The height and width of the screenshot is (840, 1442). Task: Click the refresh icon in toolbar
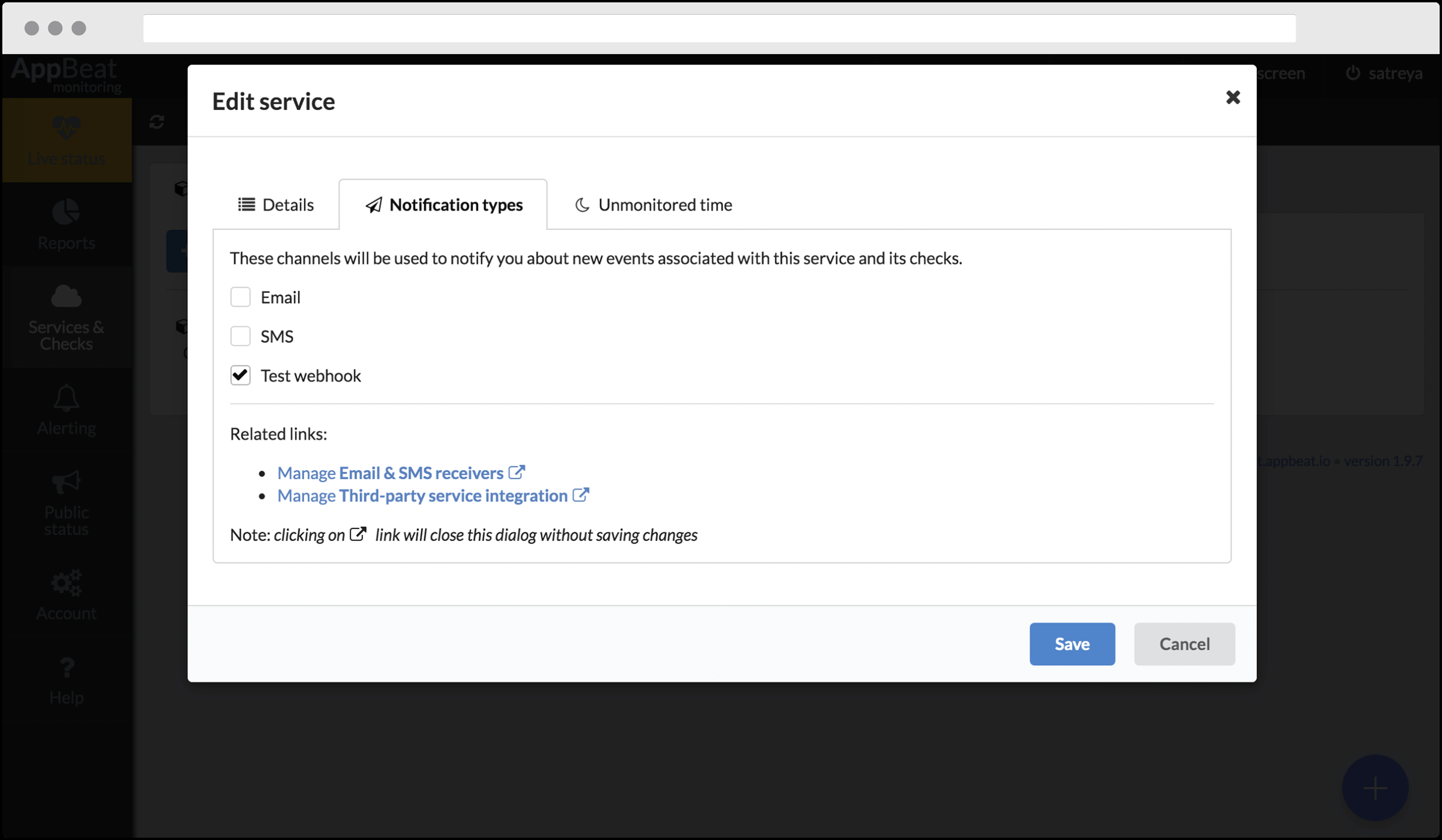[157, 122]
